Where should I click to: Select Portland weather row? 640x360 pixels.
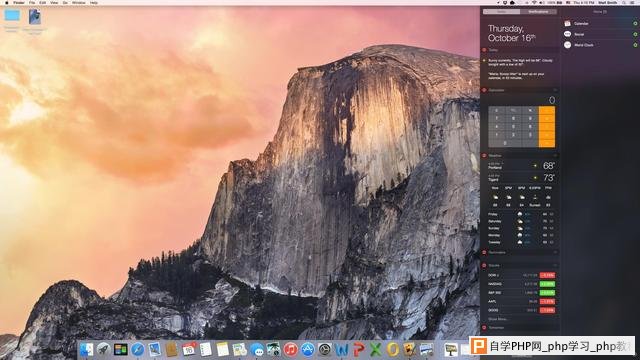(521, 166)
